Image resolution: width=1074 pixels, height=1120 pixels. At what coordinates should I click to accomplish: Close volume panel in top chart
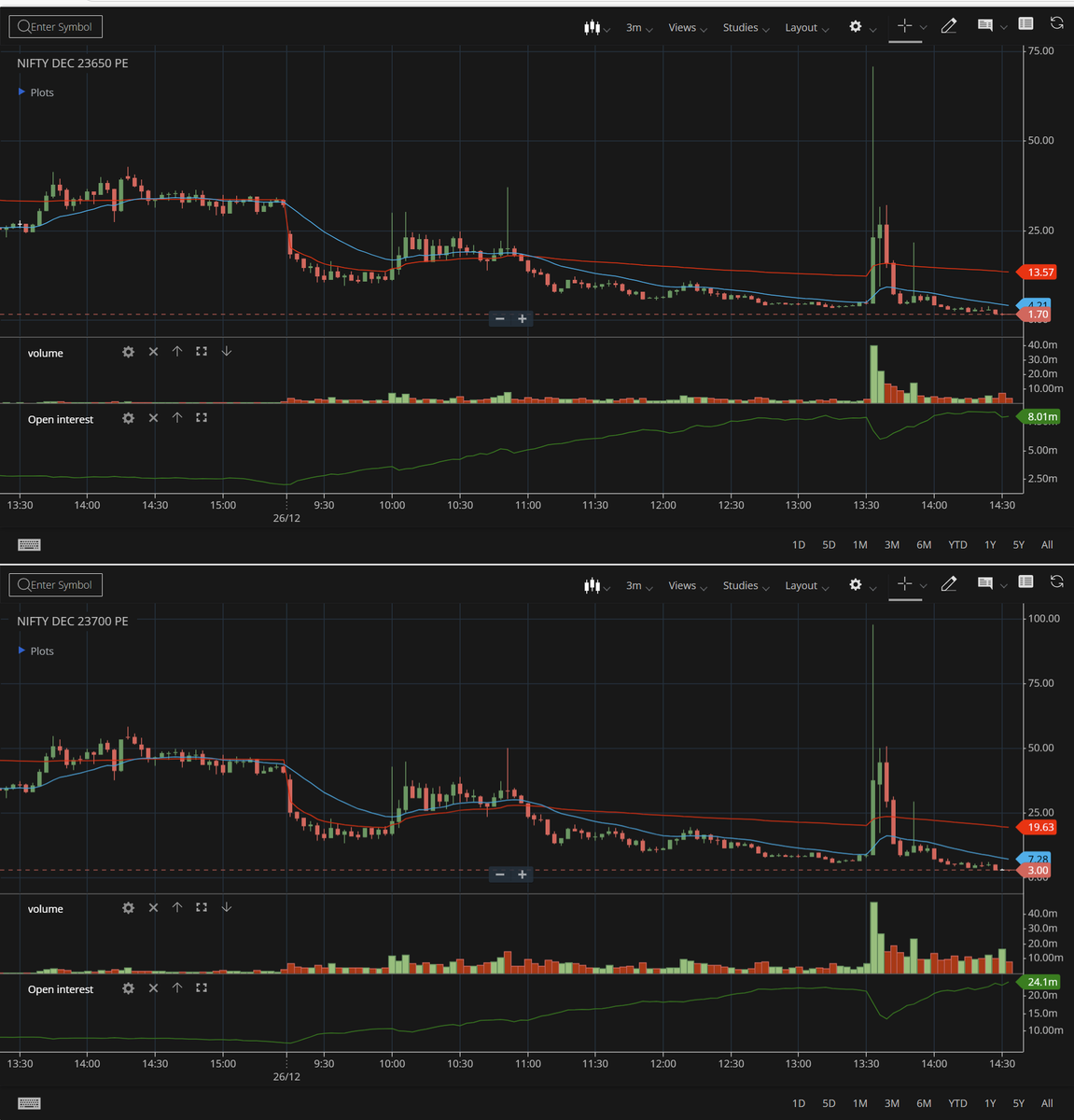coord(153,352)
